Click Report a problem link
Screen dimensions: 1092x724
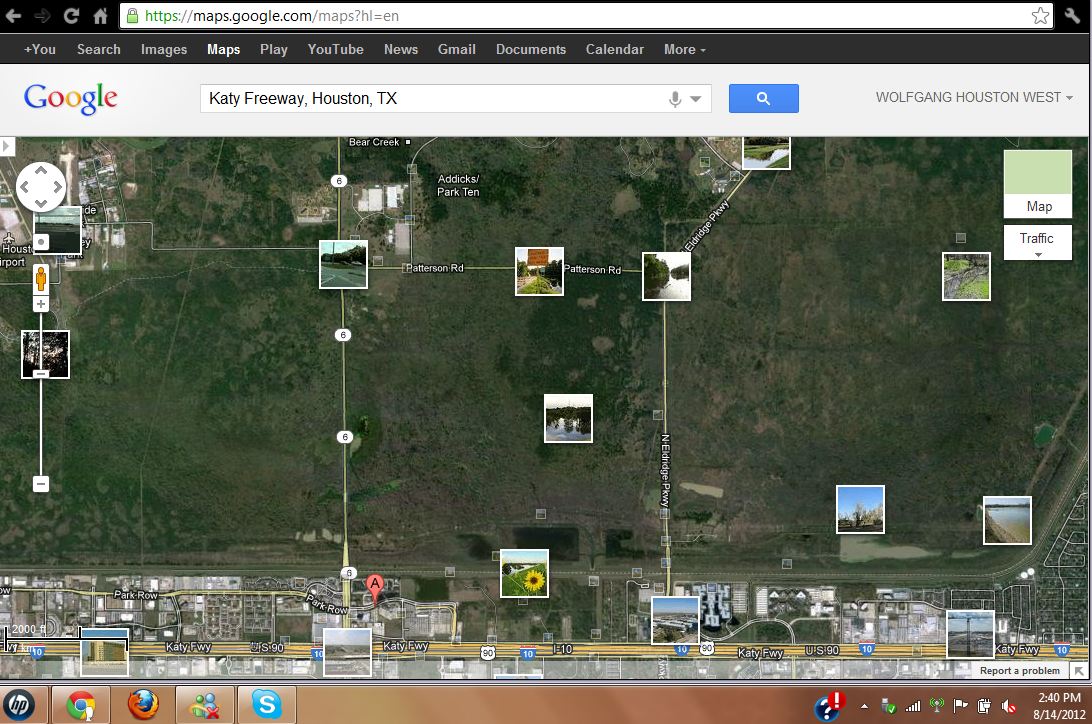tap(1020, 670)
